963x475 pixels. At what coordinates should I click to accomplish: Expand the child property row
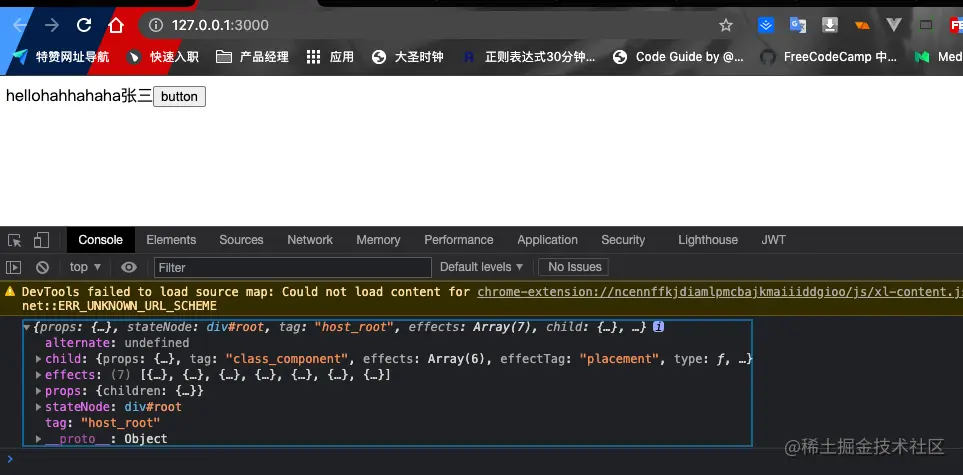[39, 359]
